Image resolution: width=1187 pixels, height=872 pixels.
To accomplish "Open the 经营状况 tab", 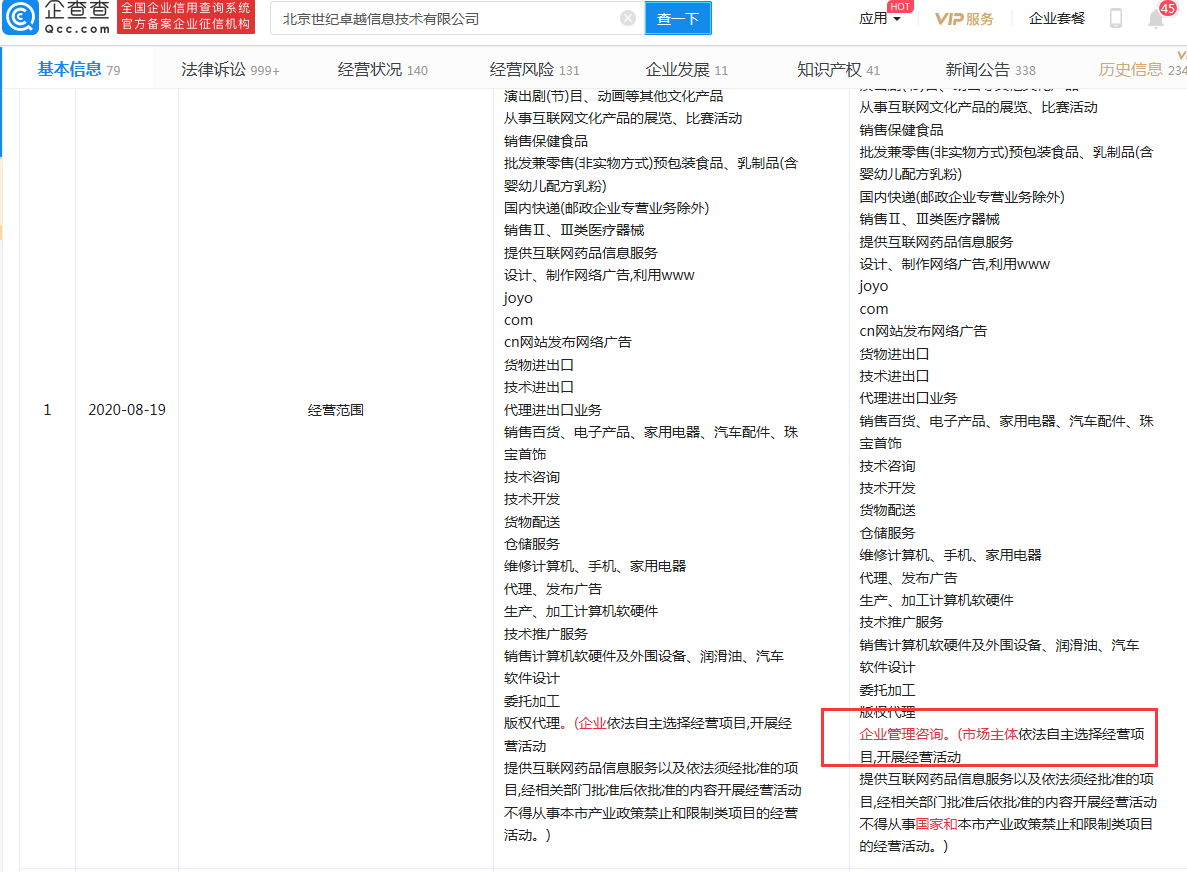I will pyautogui.click(x=382, y=69).
